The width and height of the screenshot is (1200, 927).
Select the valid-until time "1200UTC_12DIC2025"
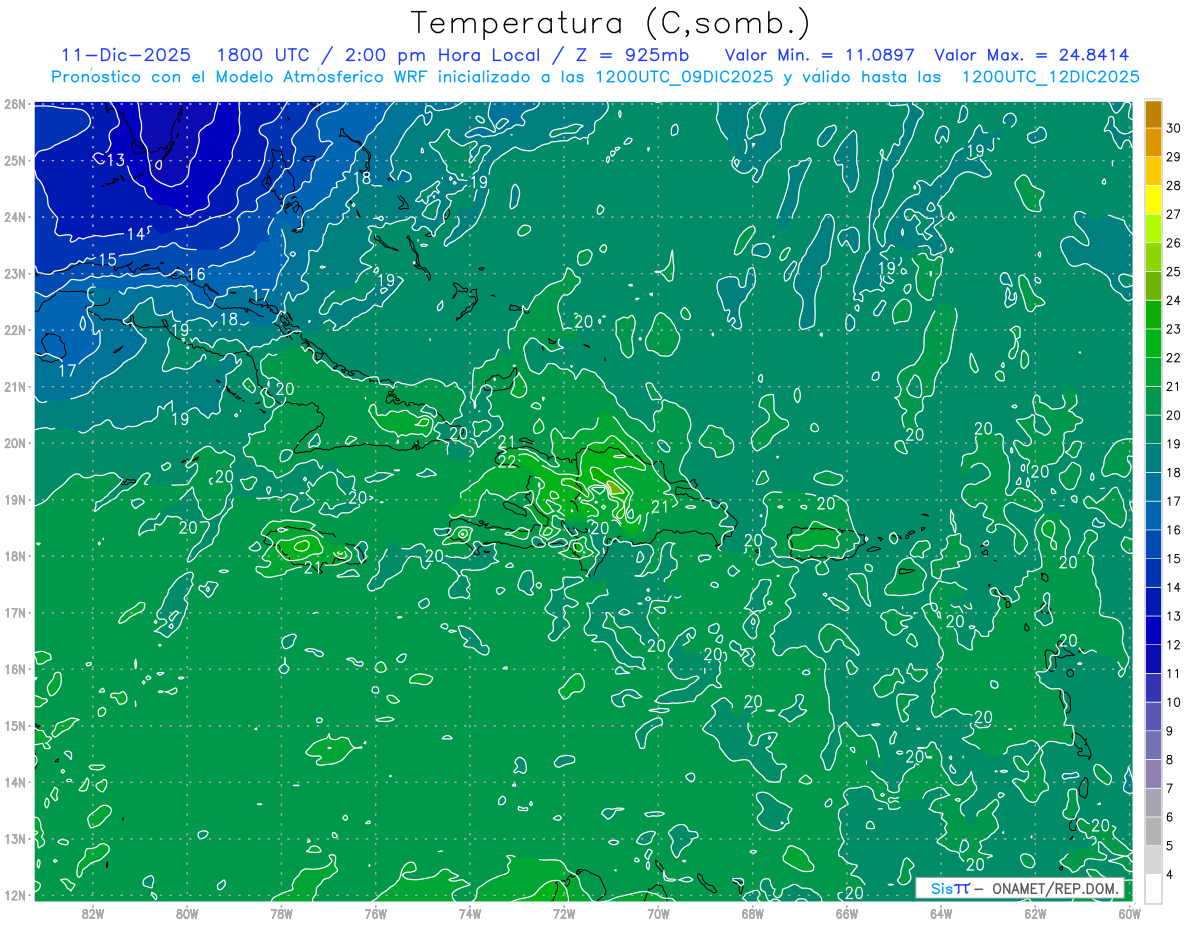click(x=1050, y=77)
